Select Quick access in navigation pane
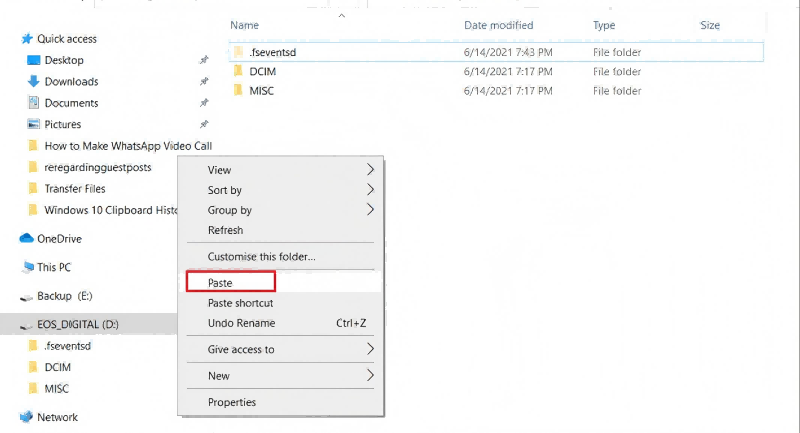The width and height of the screenshot is (800, 433). point(67,39)
